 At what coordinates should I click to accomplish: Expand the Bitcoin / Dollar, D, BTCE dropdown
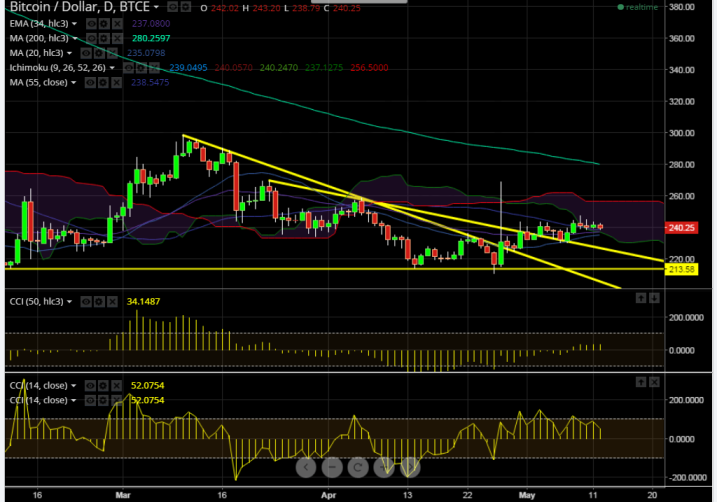(x=156, y=7)
